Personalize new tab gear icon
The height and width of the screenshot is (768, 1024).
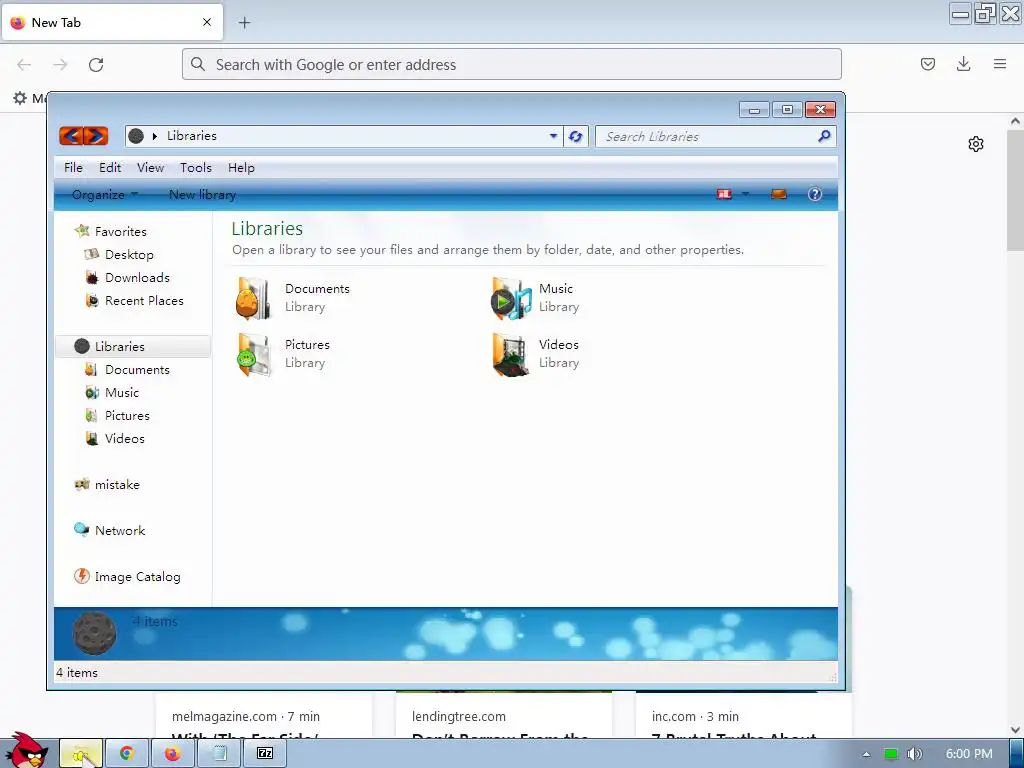click(976, 144)
